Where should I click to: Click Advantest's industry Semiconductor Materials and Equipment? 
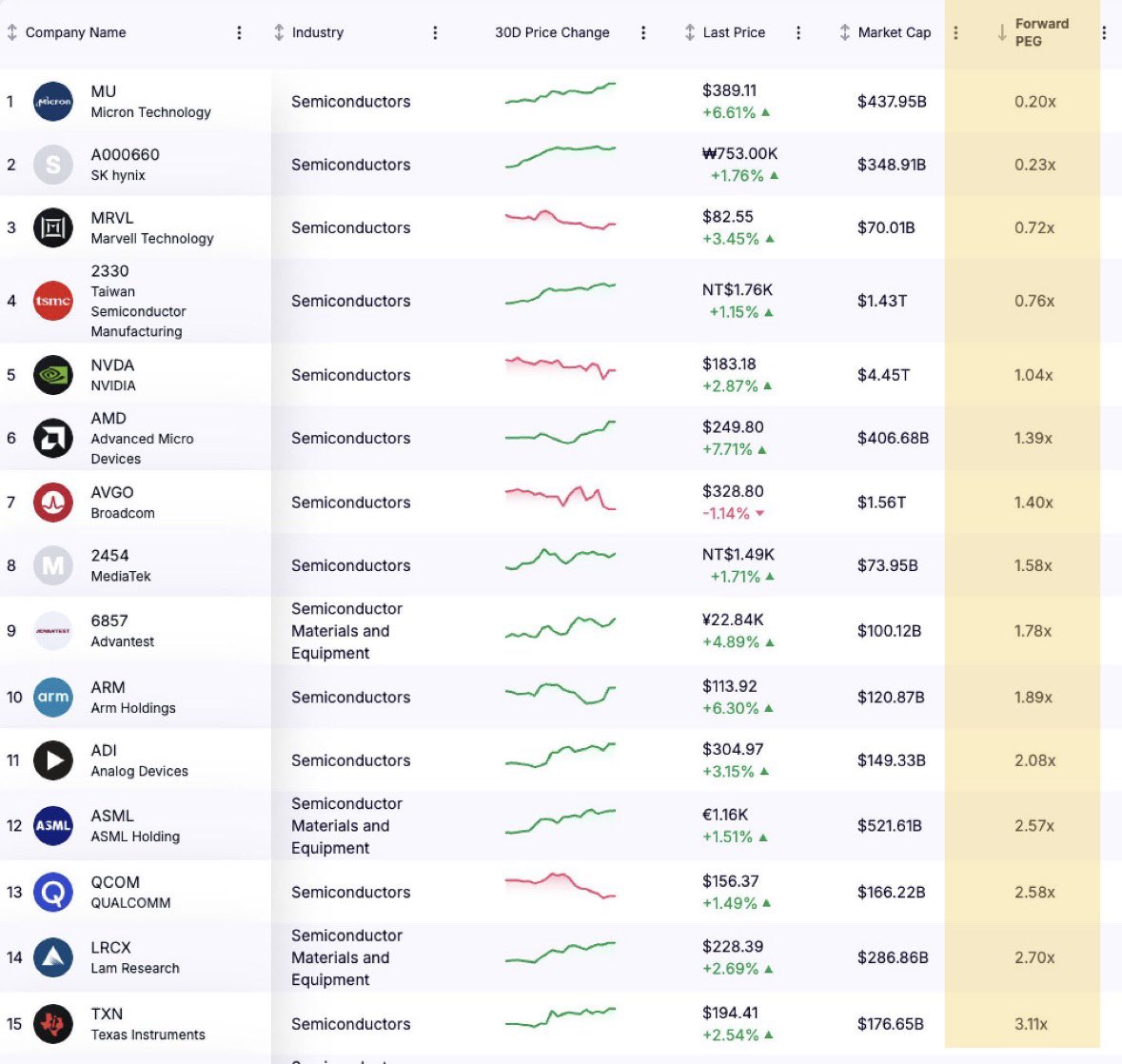click(x=347, y=630)
